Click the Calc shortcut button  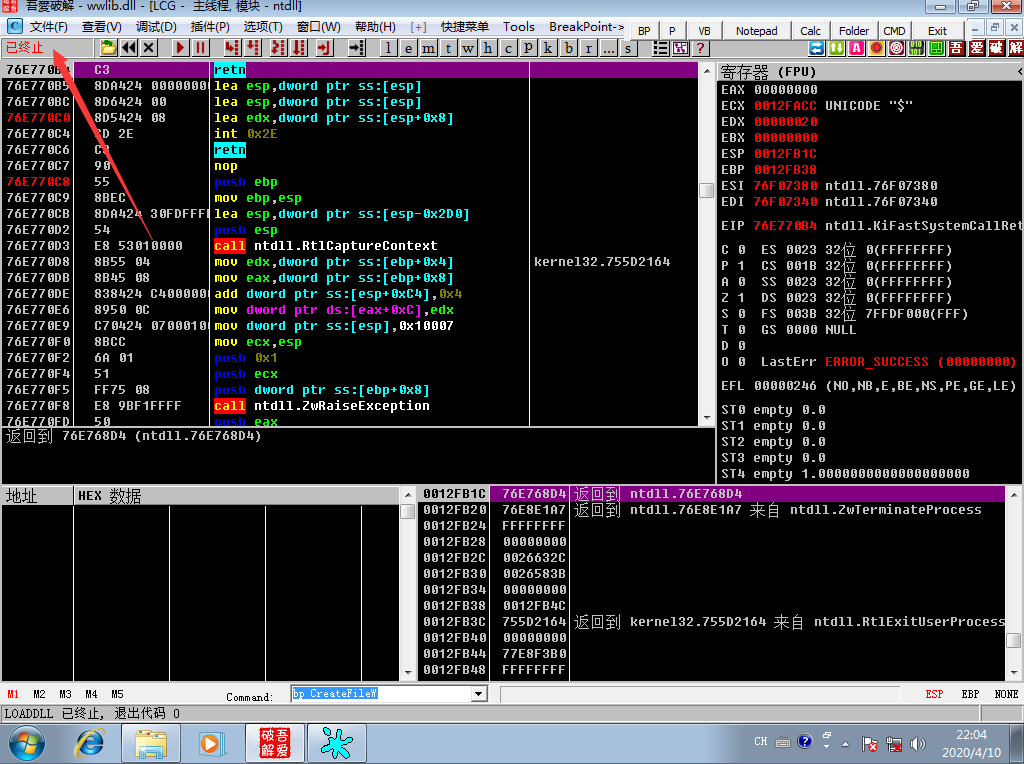[810, 31]
